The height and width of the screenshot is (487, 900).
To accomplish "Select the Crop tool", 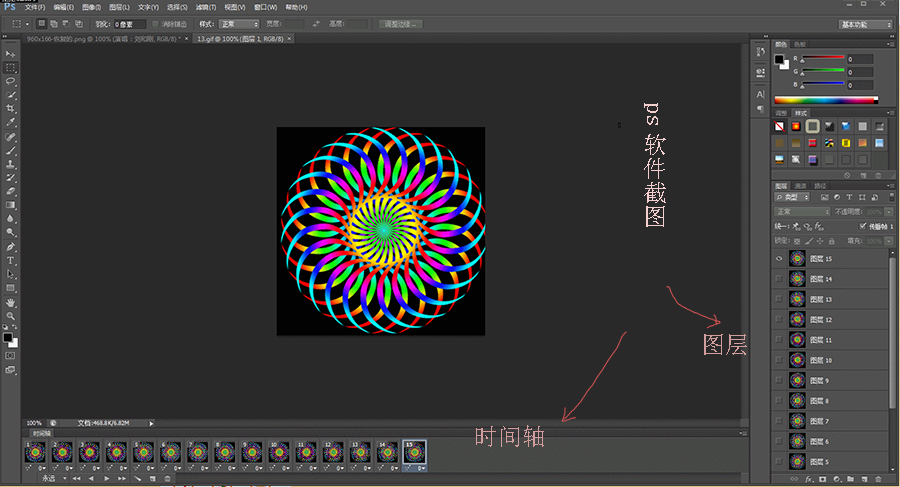I will [x=11, y=108].
